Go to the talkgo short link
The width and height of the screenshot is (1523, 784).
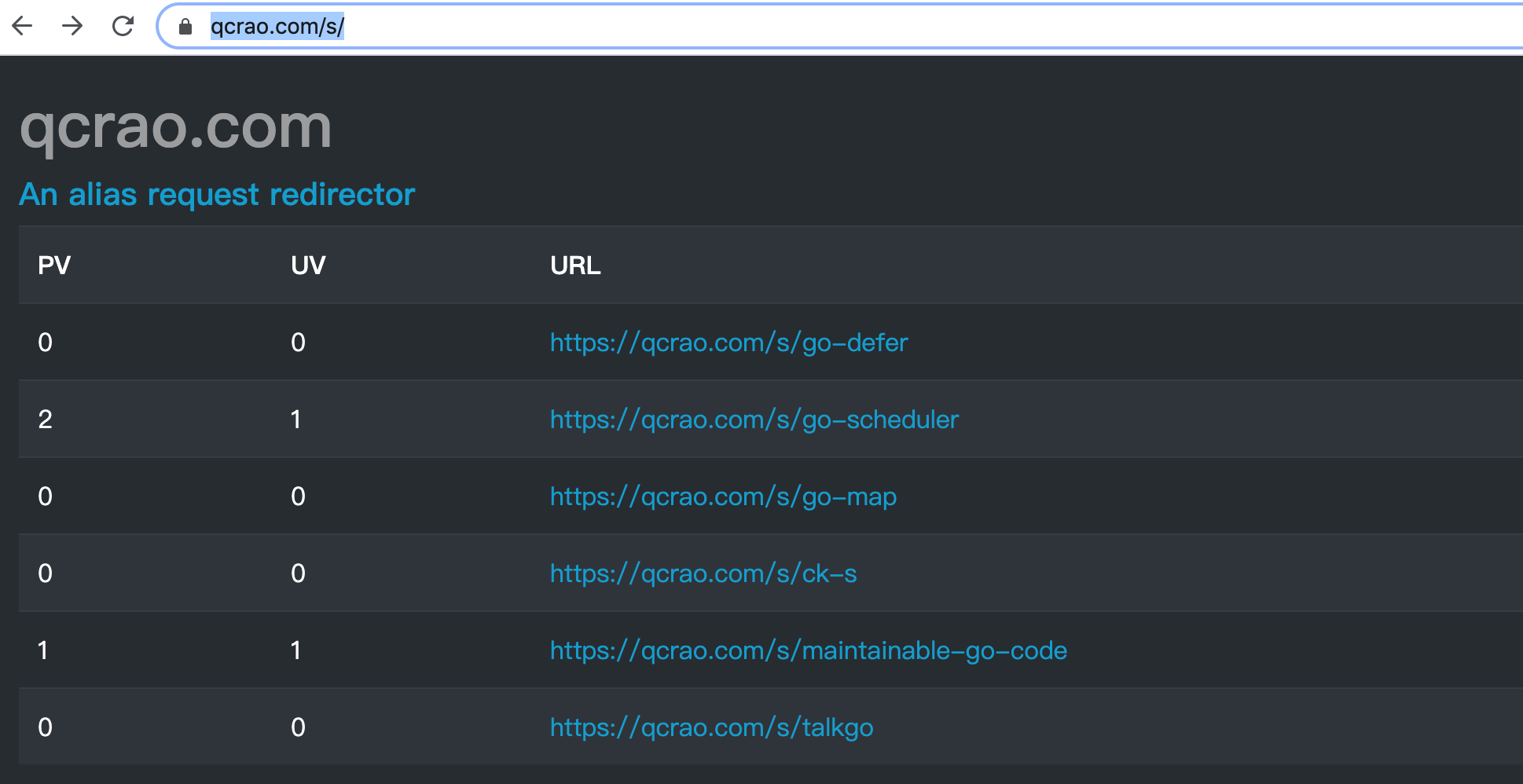pos(711,727)
